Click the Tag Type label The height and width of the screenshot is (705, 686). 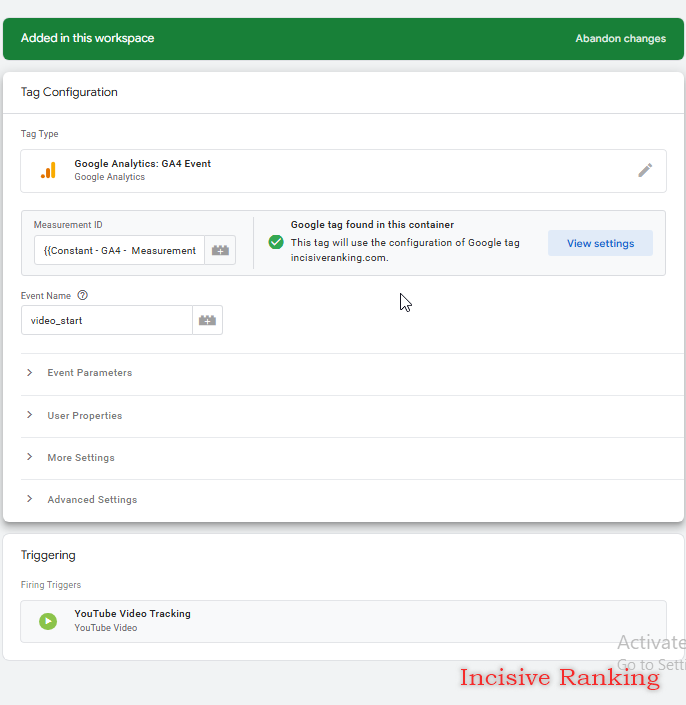(x=40, y=134)
